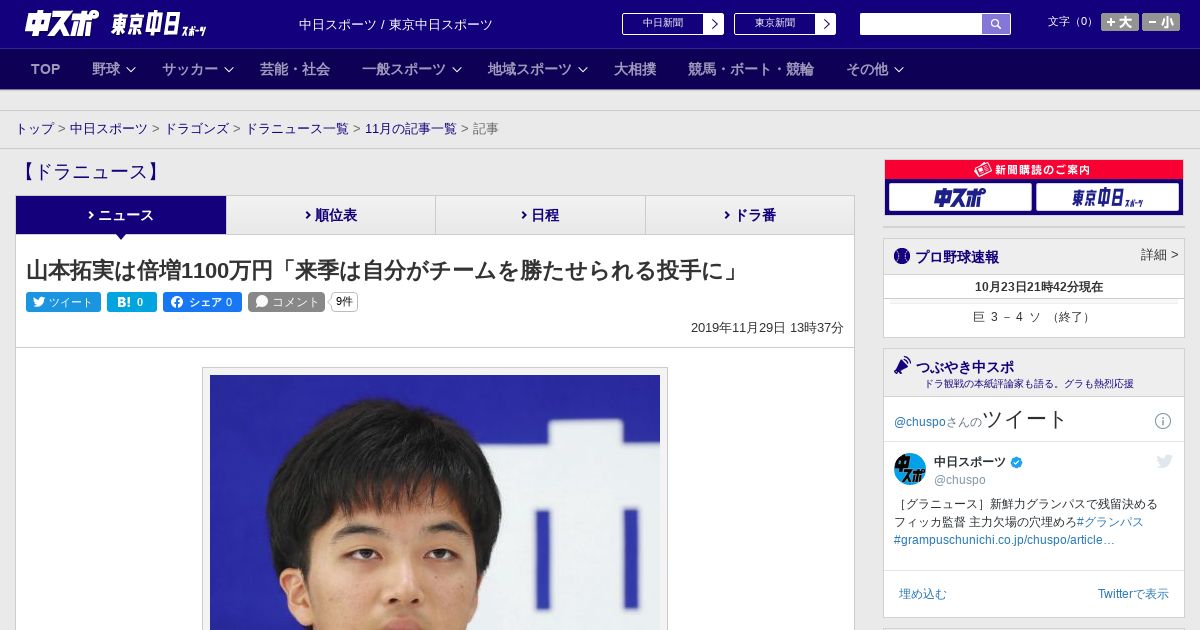Screen dimensions: 1200x630
Task: Click ドラニュース一覧 breadcrumb link
Action: [x=297, y=129]
